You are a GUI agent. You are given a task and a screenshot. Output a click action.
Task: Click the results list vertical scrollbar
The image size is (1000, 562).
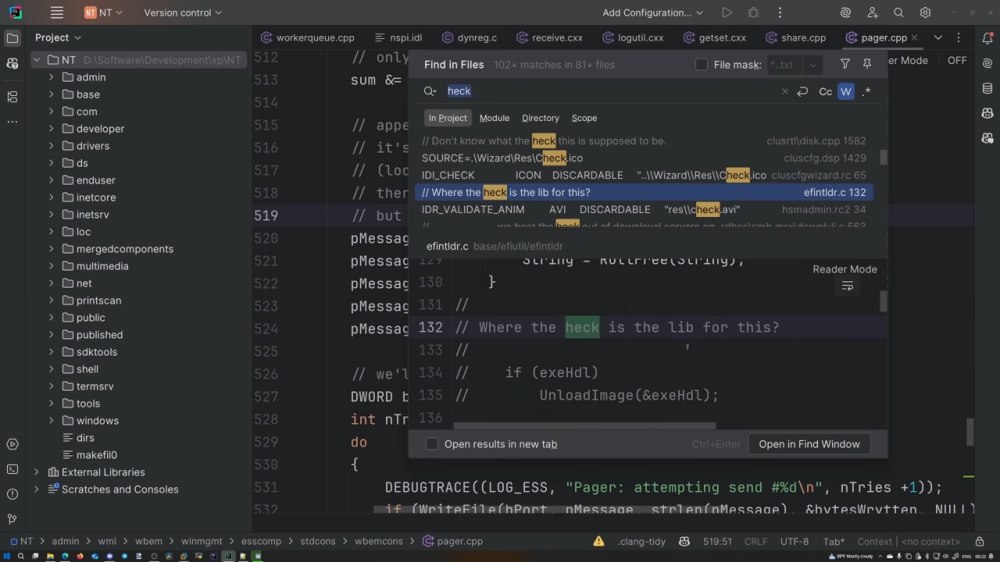pos(883,157)
